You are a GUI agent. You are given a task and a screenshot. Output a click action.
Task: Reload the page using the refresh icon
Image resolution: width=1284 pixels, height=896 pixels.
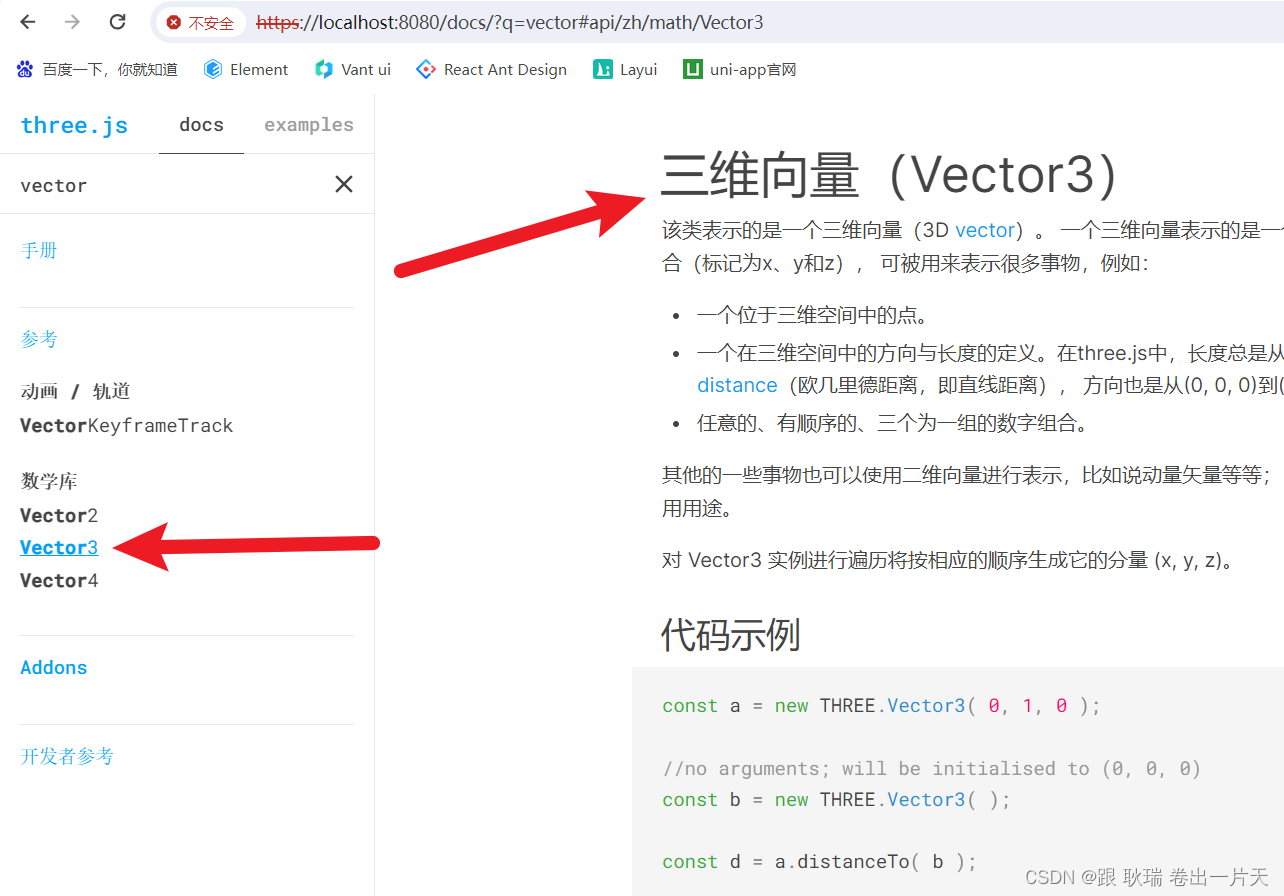click(x=117, y=22)
